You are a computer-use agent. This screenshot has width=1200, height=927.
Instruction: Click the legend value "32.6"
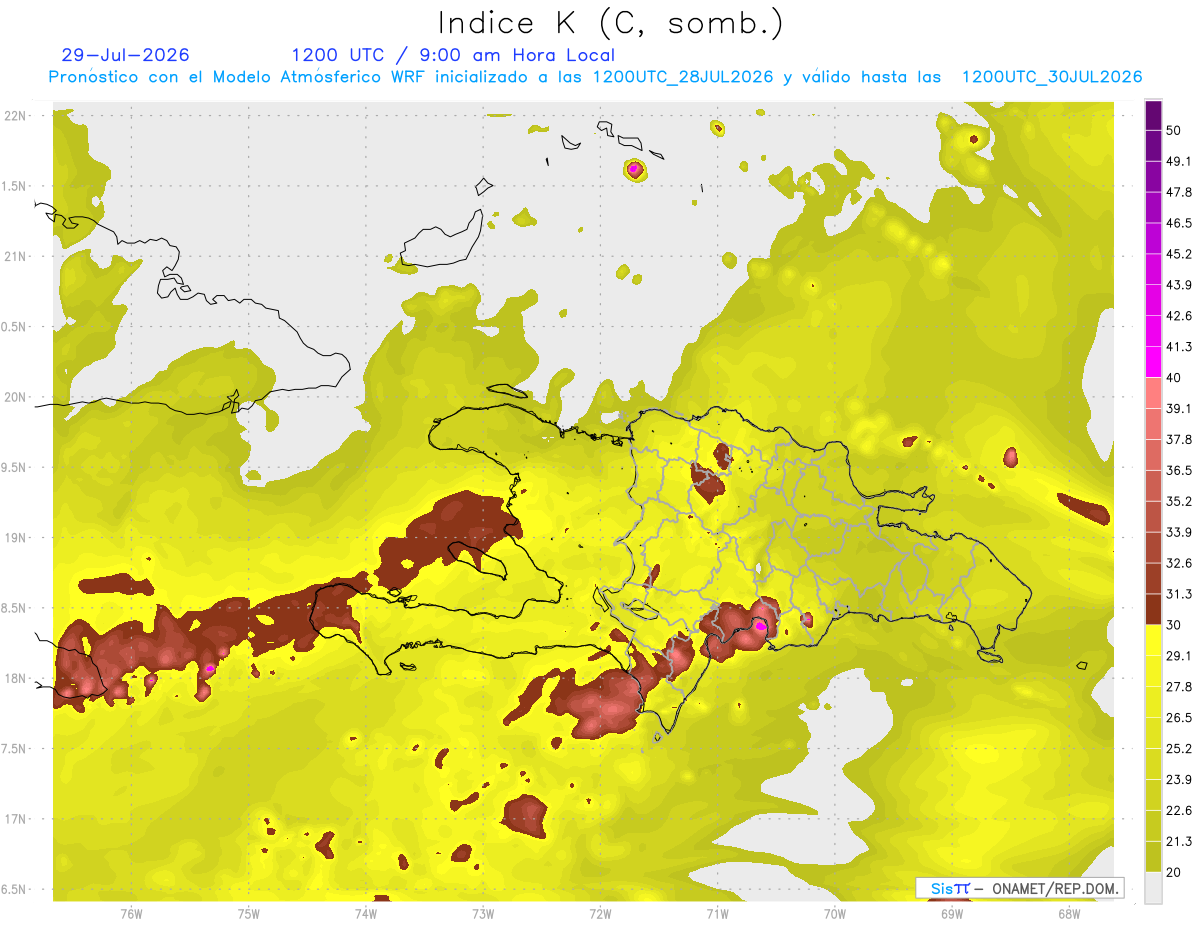[1179, 563]
